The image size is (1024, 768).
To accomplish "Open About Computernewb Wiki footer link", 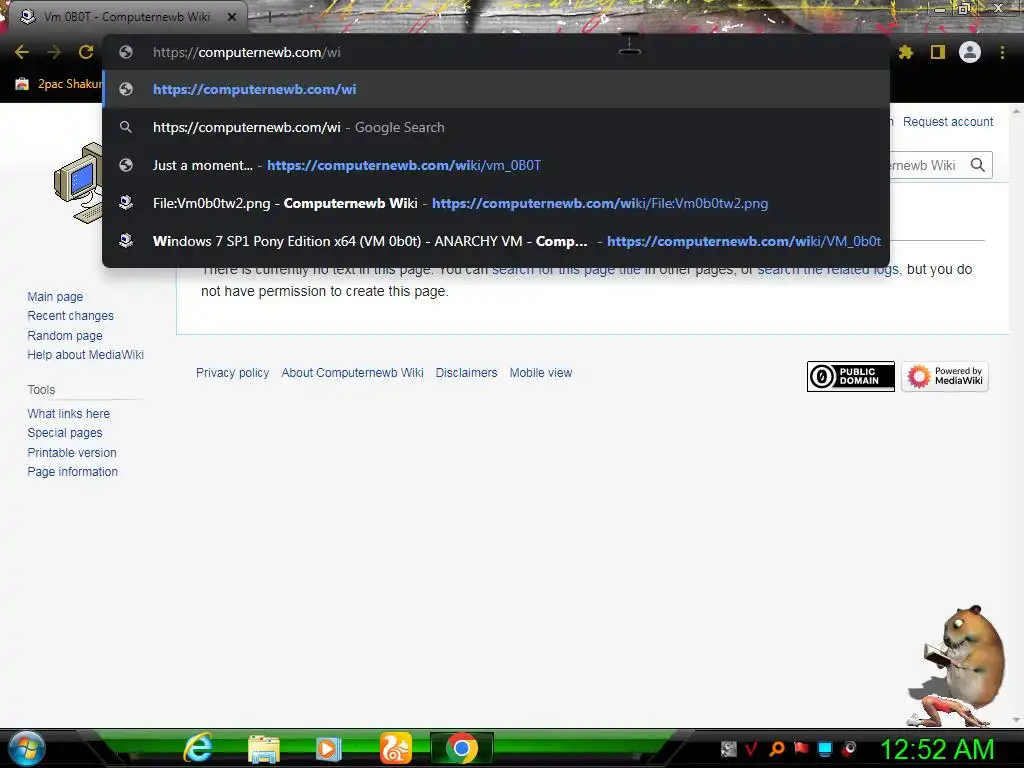I will click(352, 373).
